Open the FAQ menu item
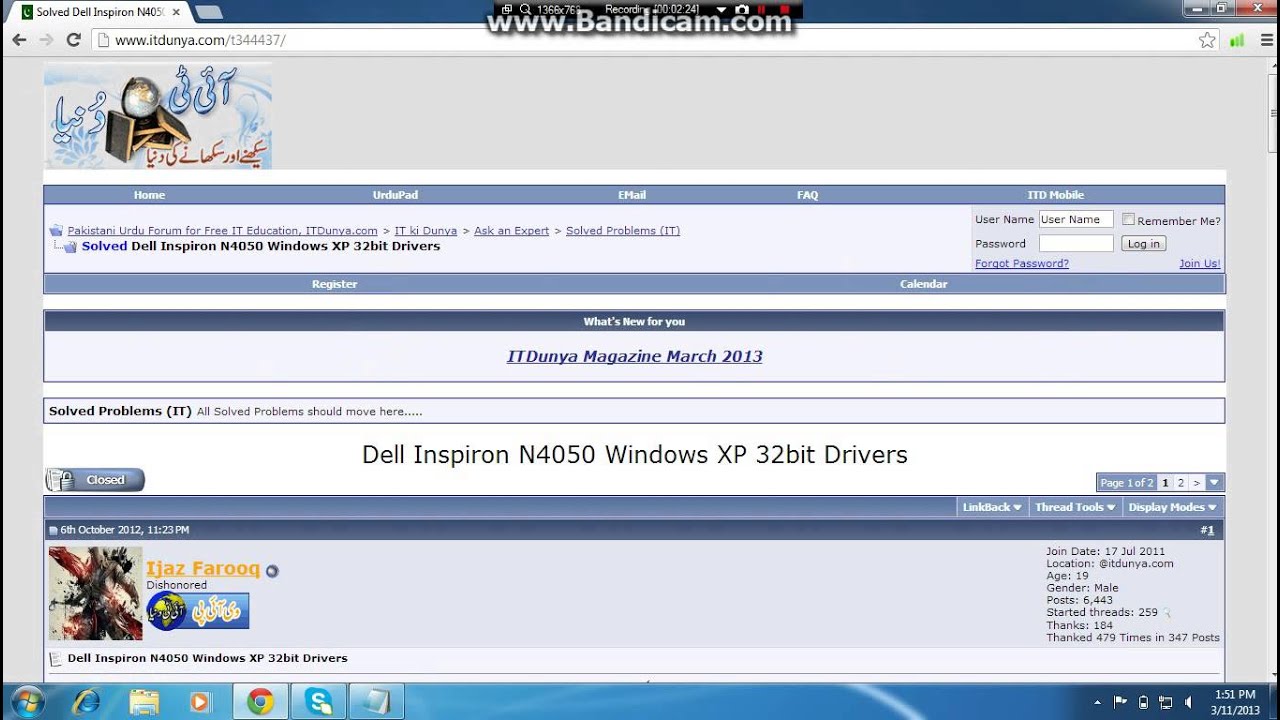 click(x=807, y=195)
